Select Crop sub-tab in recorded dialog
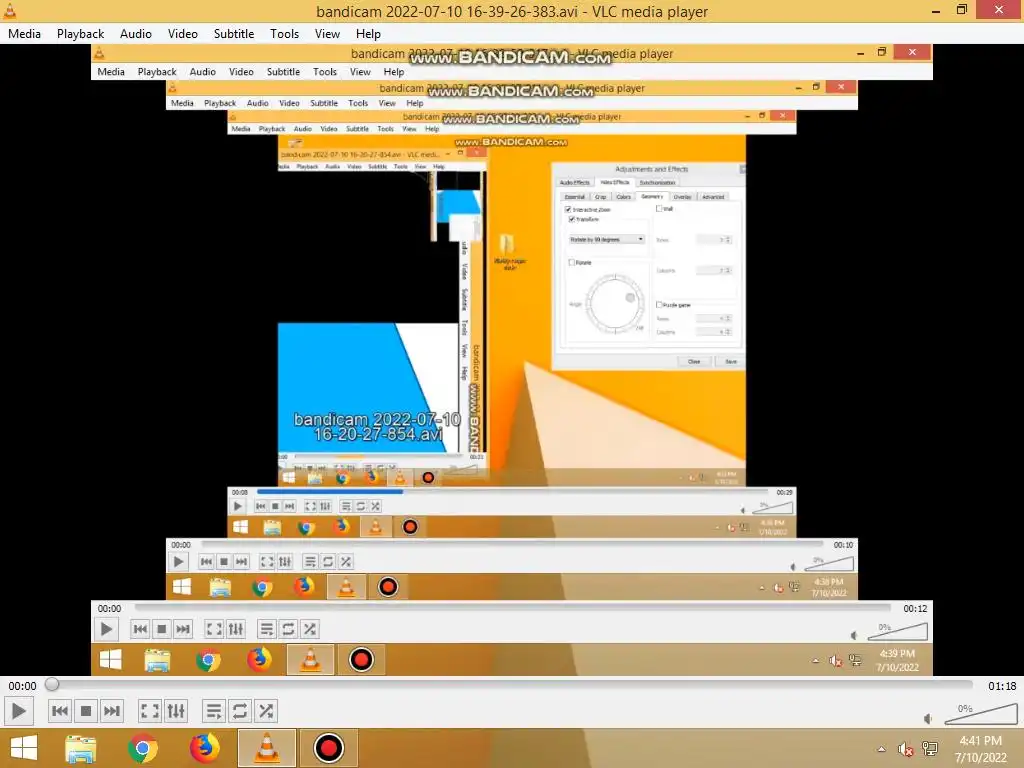 point(601,197)
